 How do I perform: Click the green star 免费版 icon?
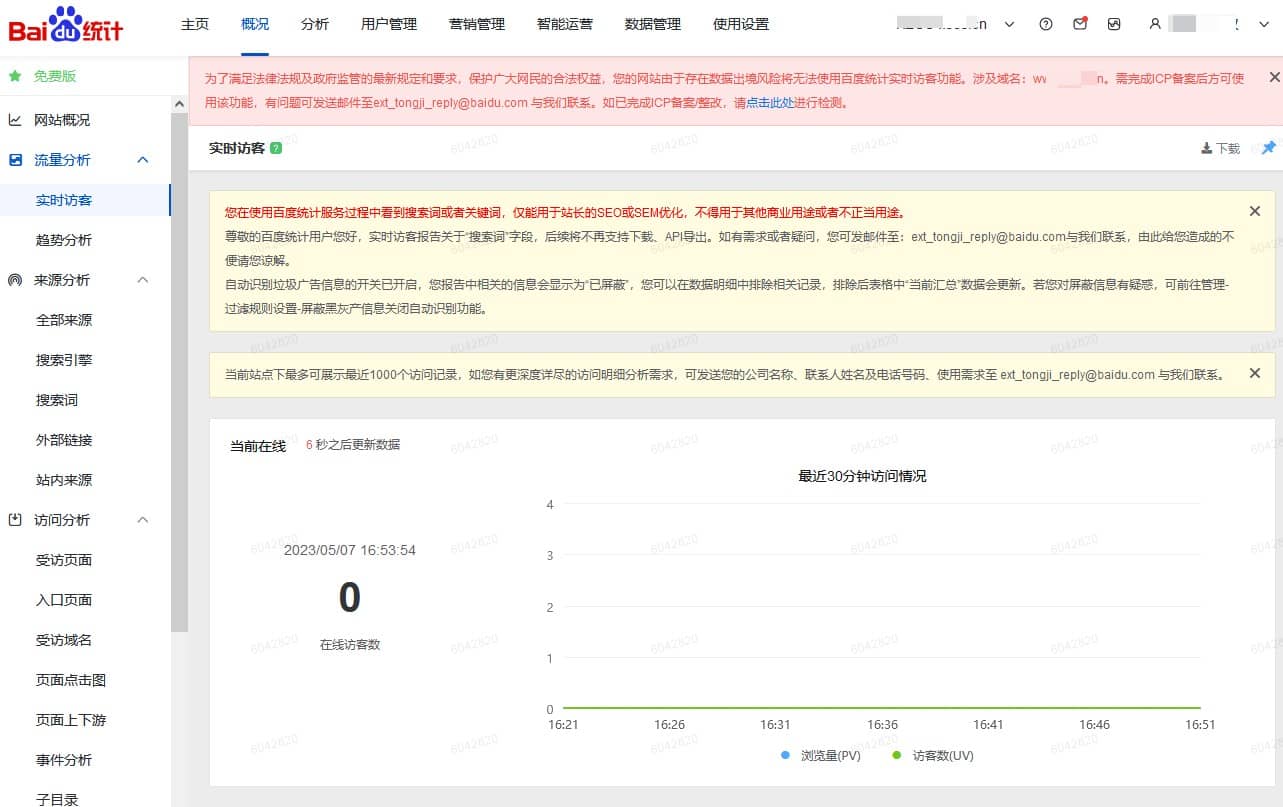15,76
